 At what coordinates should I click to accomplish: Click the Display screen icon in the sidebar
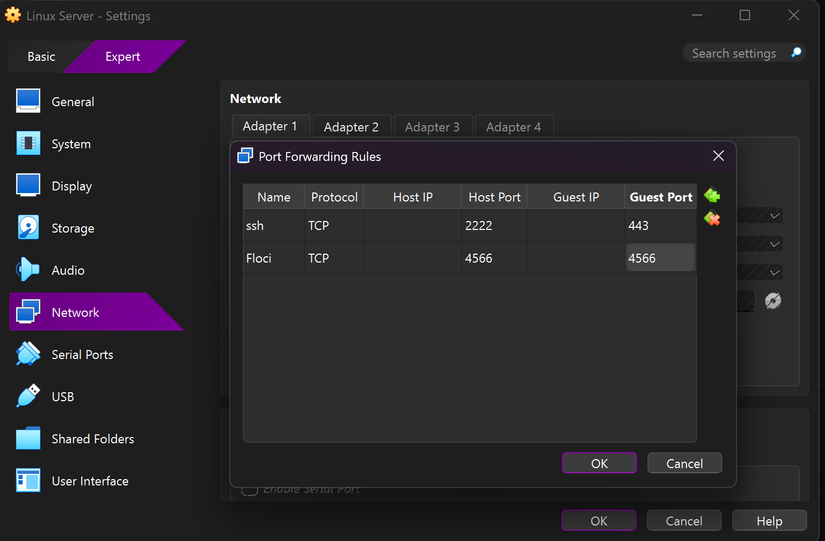28,185
